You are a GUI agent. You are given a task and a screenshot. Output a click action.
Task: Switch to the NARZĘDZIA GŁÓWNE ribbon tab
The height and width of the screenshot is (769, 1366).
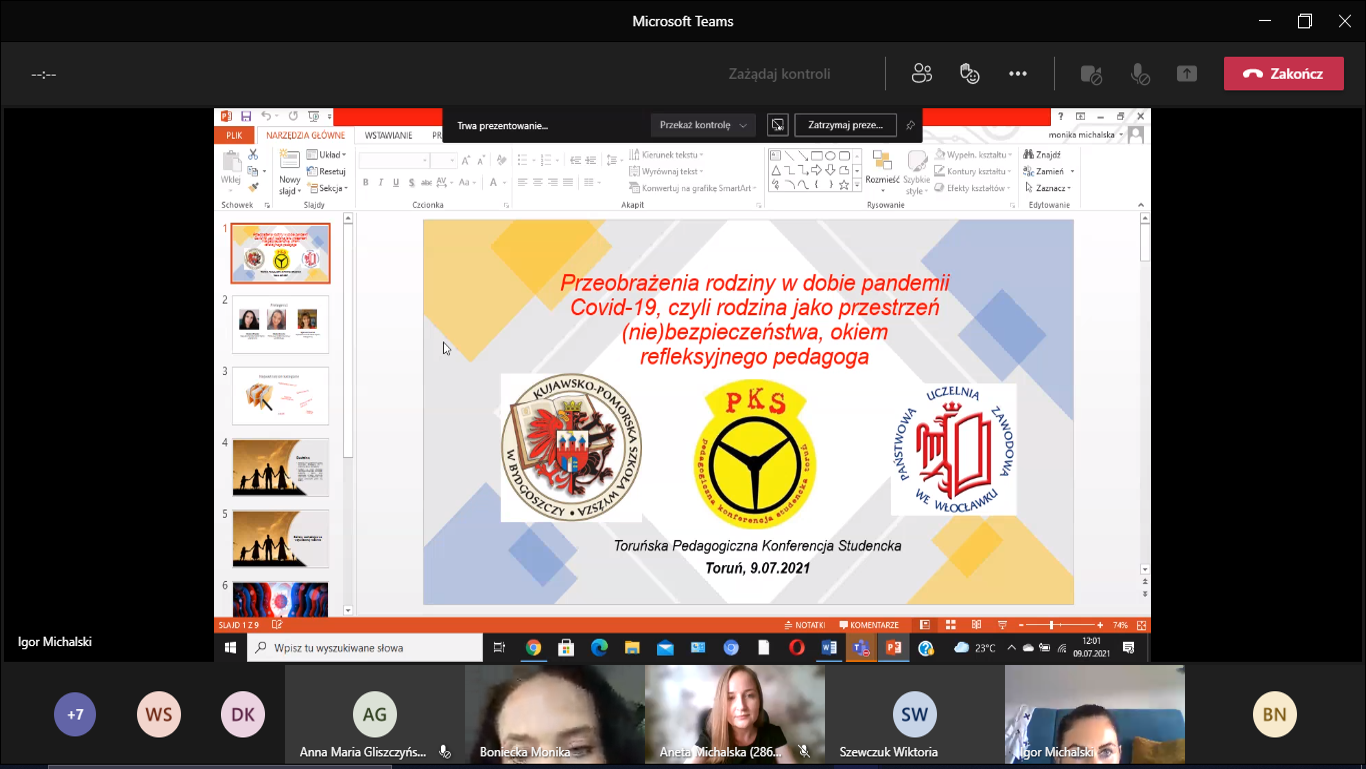coord(305,135)
